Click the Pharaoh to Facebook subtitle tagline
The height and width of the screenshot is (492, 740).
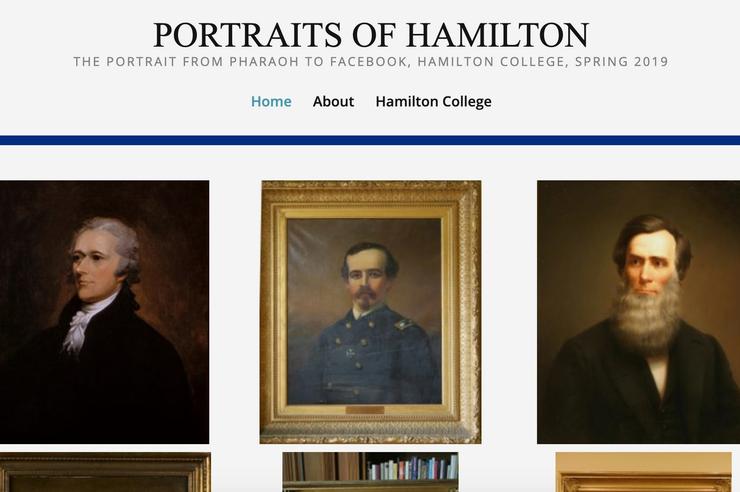click(371, 62)
